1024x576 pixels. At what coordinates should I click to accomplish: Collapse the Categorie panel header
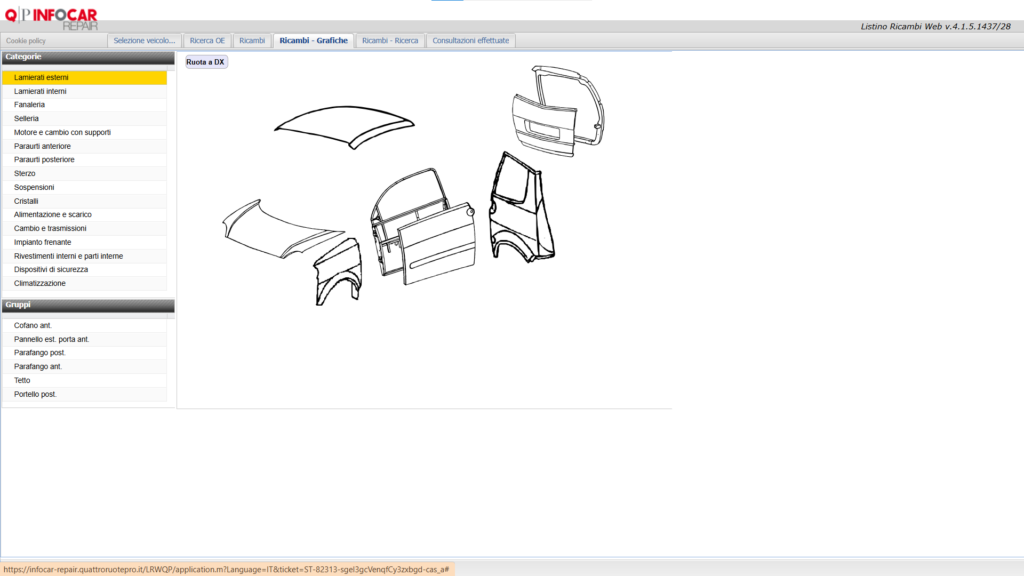[88, 57]
